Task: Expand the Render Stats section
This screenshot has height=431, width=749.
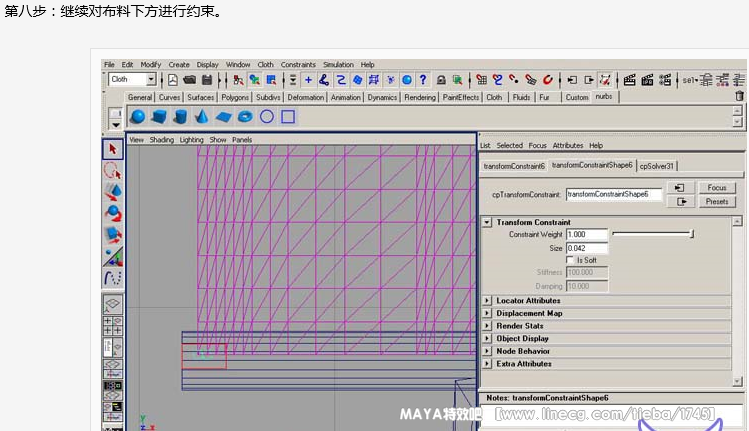Action: [487, 326]
